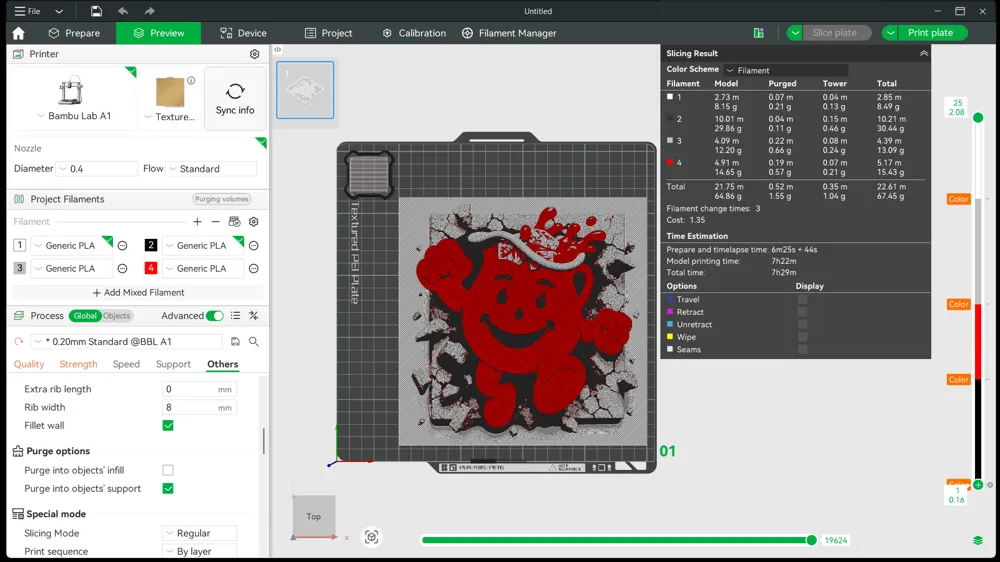
Task: Open Slice plate dropdown arrow
Action: coord(795,33)
